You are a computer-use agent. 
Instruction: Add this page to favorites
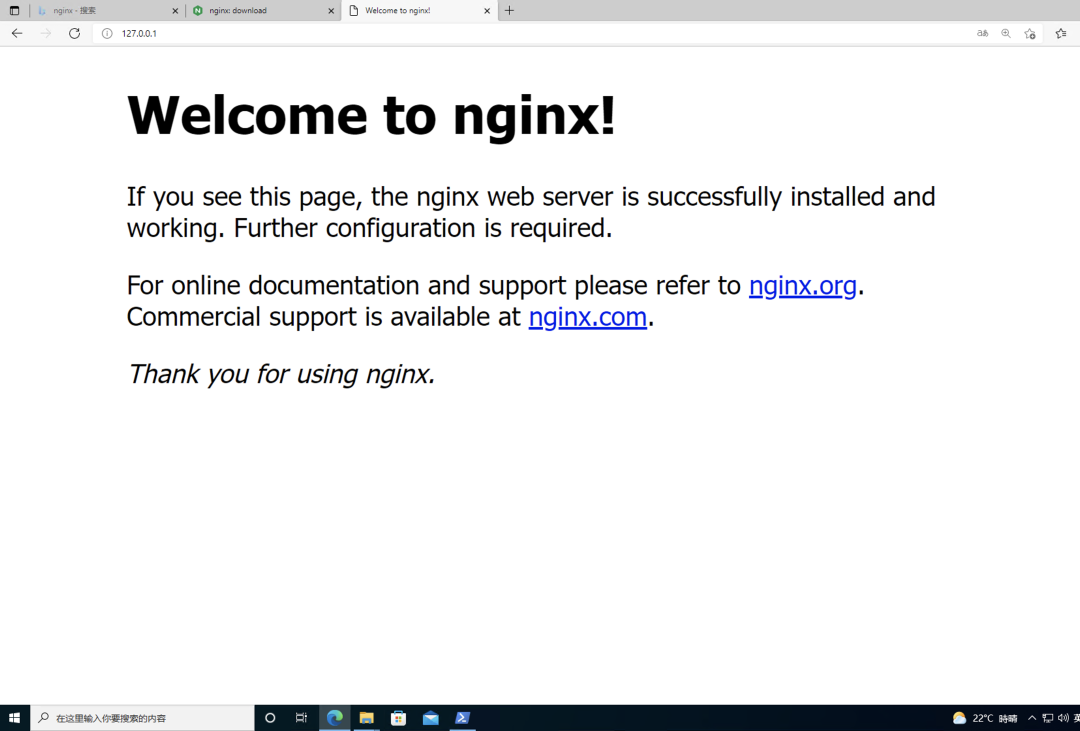(x=1030, y=33)
